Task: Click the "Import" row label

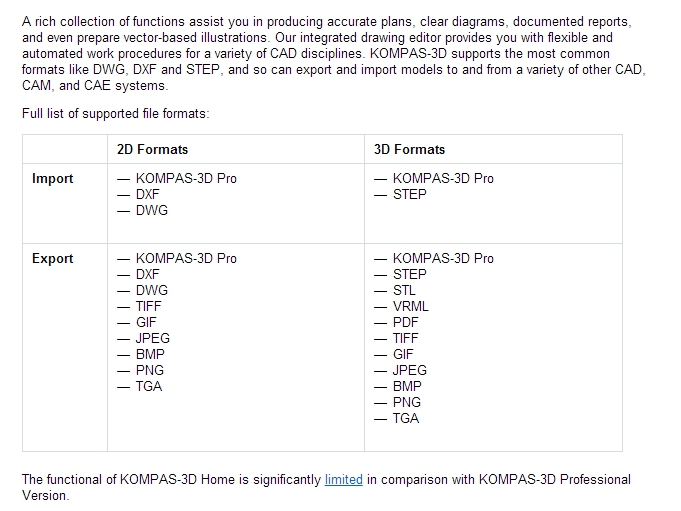Action: 52,178
